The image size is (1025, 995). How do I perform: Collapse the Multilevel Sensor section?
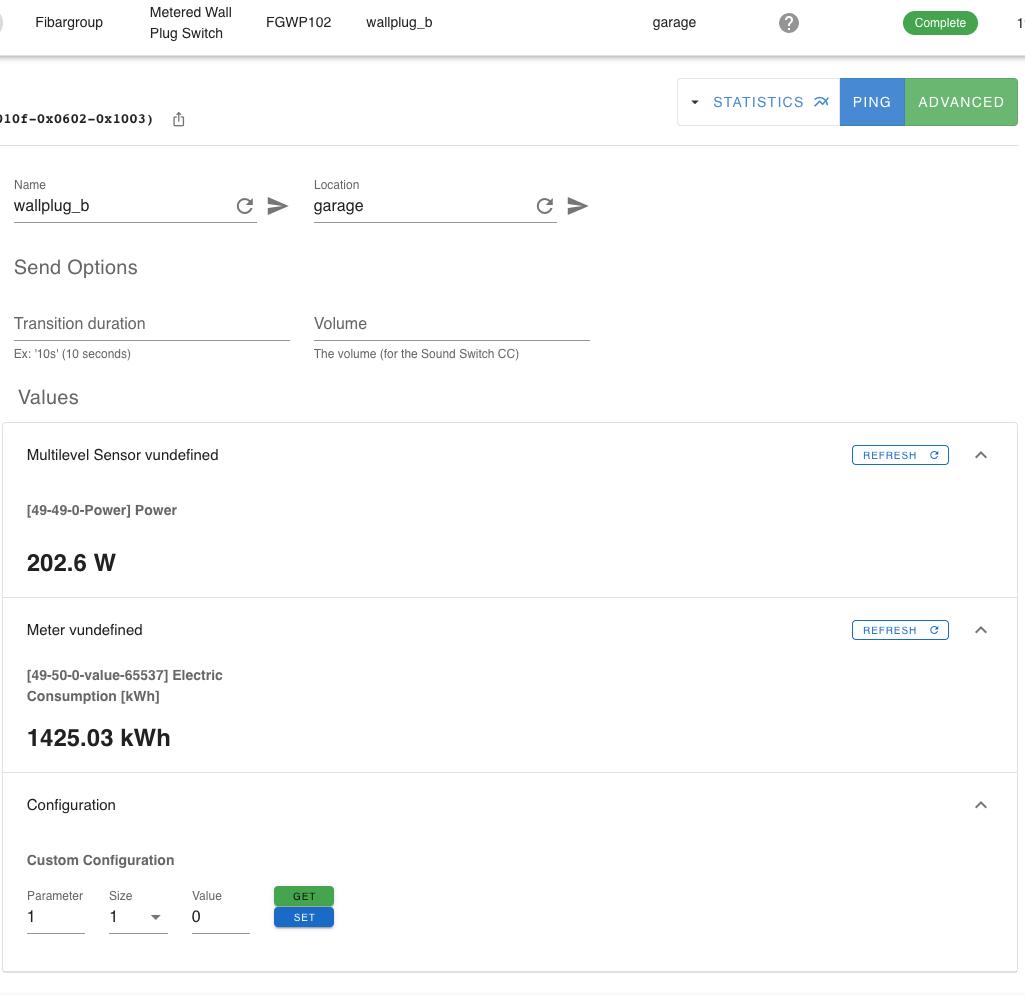[x=981, y=454]
